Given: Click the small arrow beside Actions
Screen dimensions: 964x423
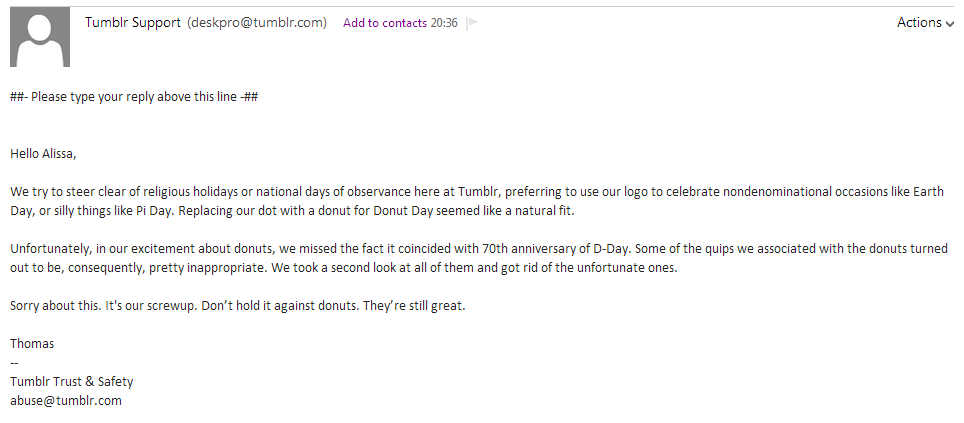Looking at the screenshot, I should pyautogui.click(x=950, y=24).
